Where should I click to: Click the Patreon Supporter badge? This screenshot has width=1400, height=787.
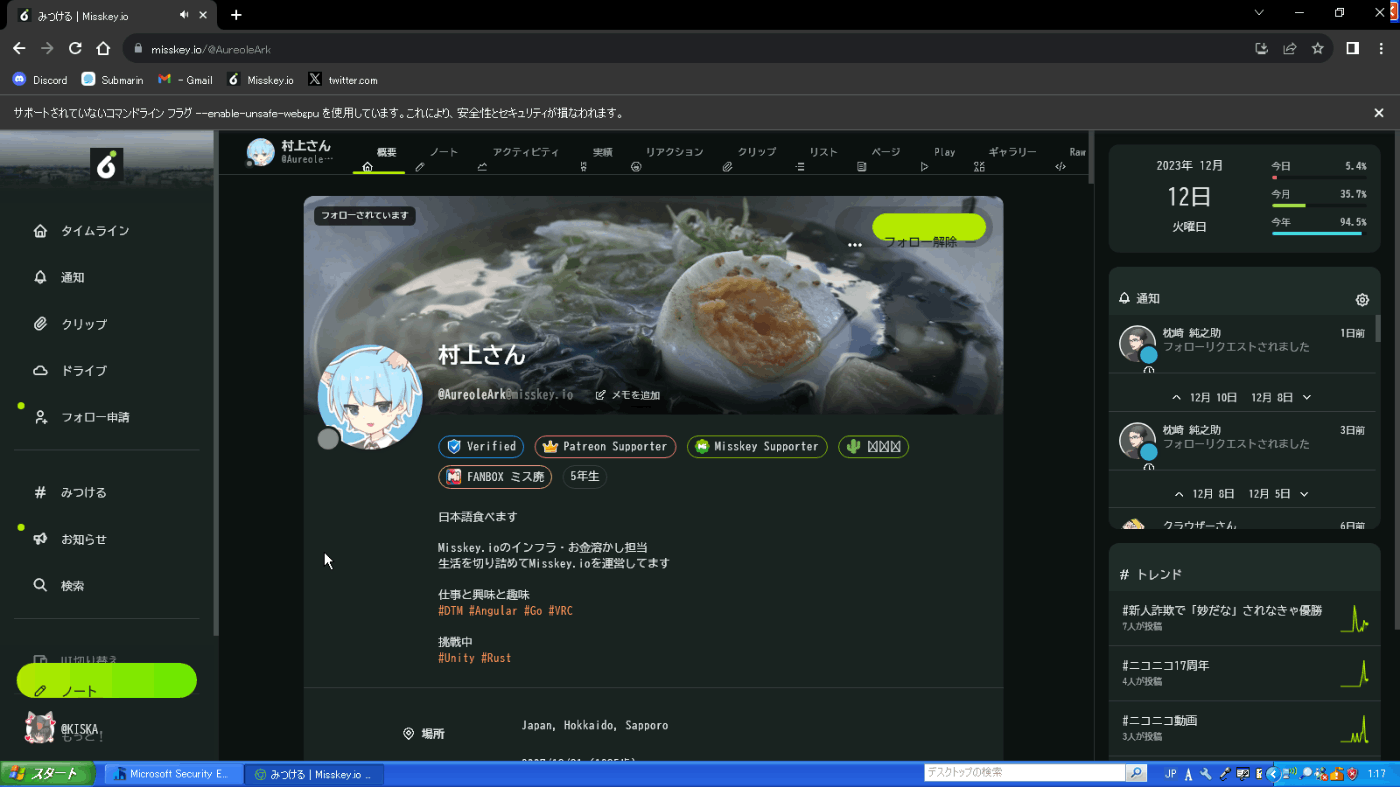point(605,446)
